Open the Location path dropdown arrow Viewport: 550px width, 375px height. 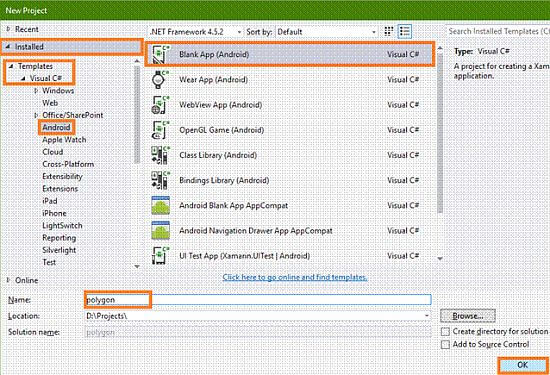click(427, 316)
